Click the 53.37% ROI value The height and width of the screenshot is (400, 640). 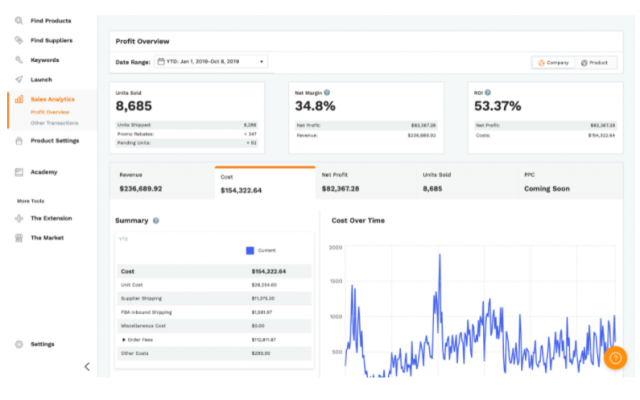pyautogui.click(x=498, y=106)
